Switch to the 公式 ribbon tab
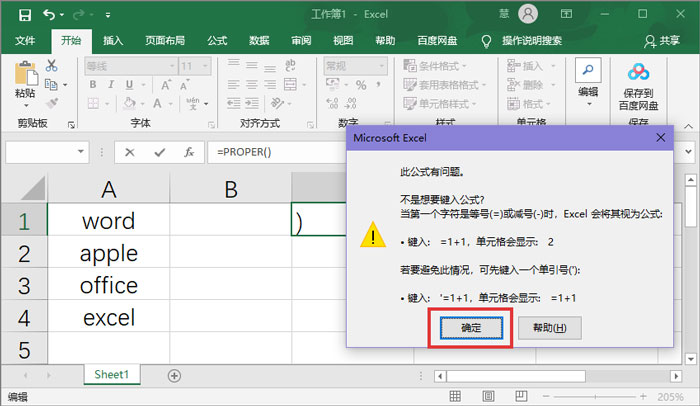The height and width of the screenshot is (406, 700). point(217,41)
